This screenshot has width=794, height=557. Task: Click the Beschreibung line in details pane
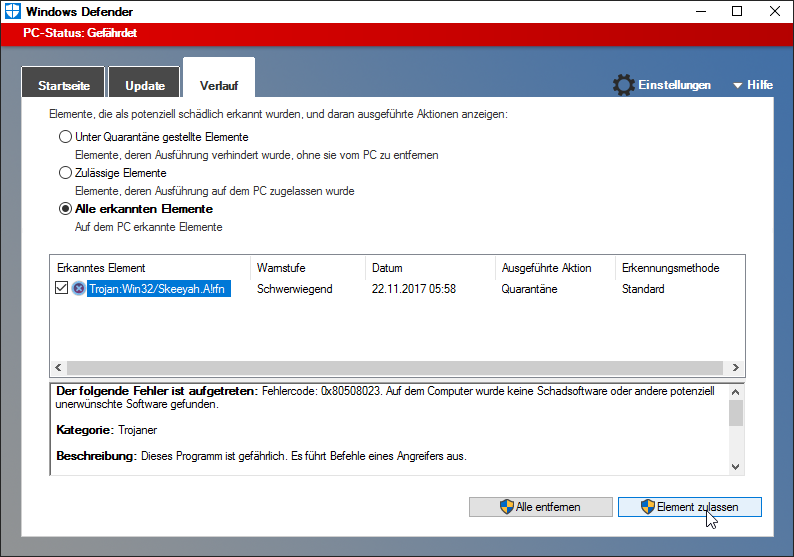(261, 456)
